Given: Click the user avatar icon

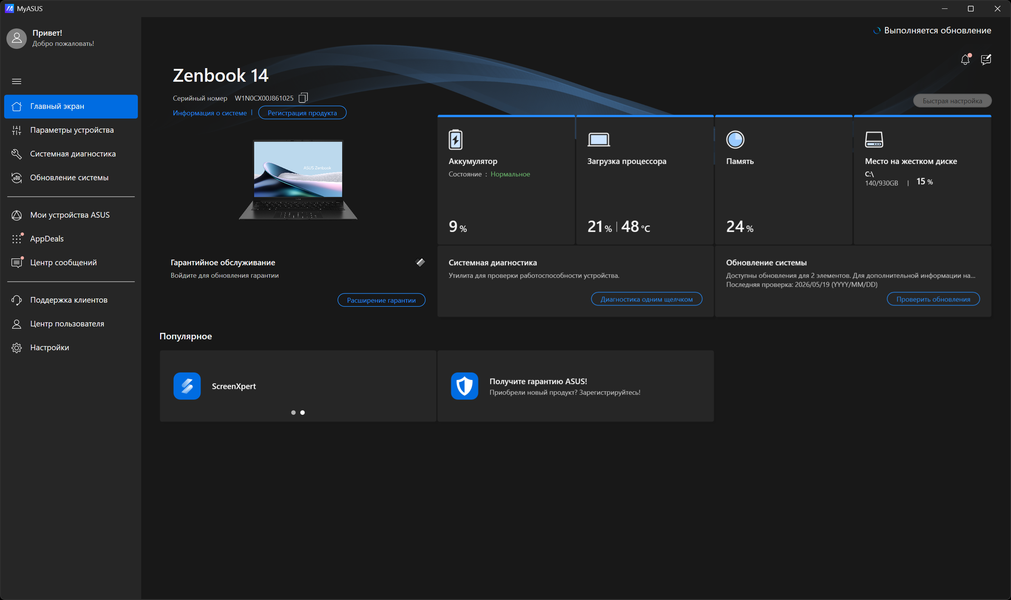Looking at the screenshot, I should pyautogui.click(x=16, y=38).
